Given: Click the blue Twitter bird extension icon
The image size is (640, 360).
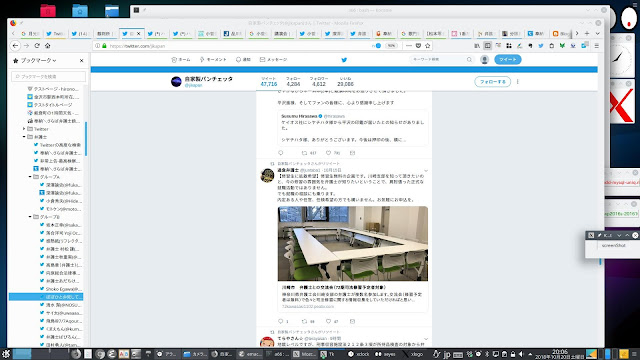Looking at the screenshot, I should click(541, 46).
